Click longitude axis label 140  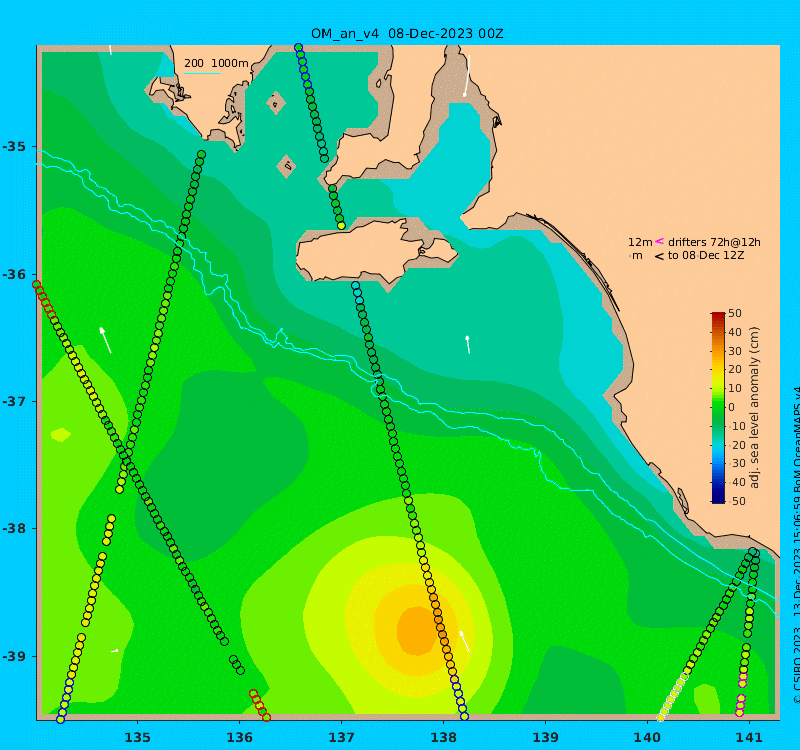647,737
